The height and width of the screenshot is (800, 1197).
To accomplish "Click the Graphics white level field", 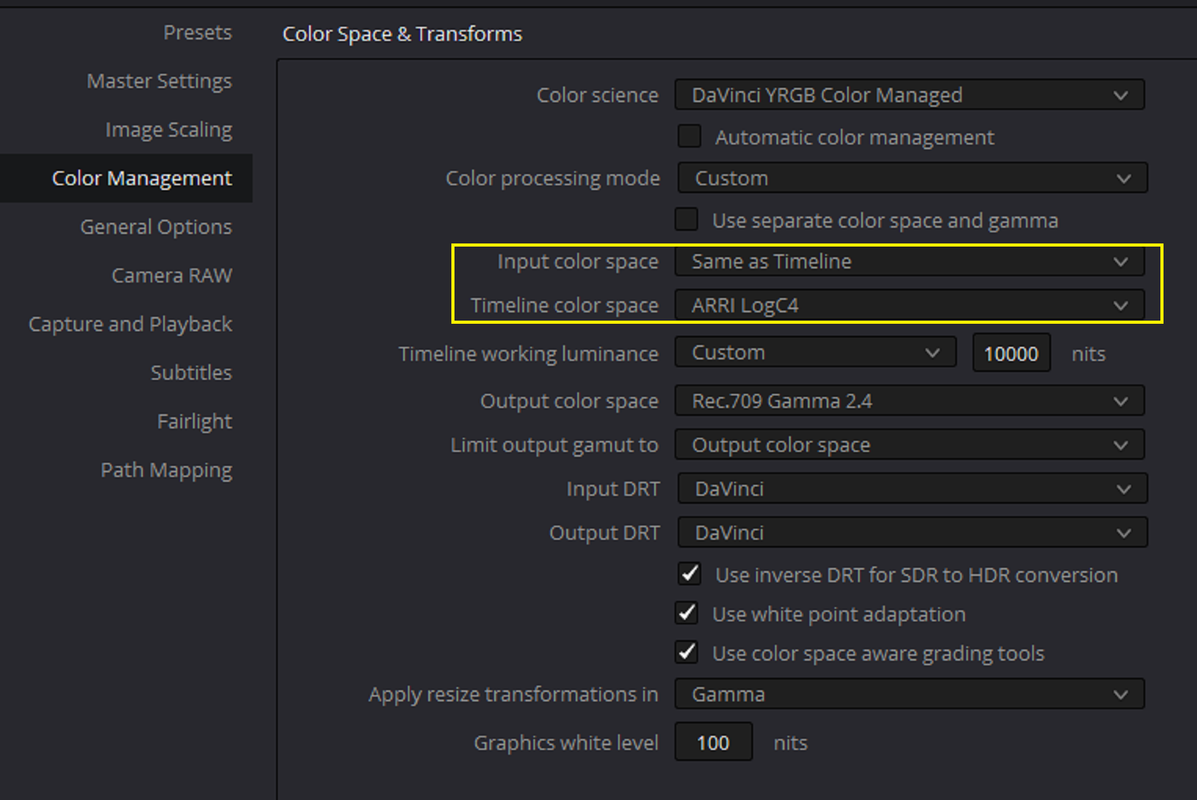I will (713, 742).
